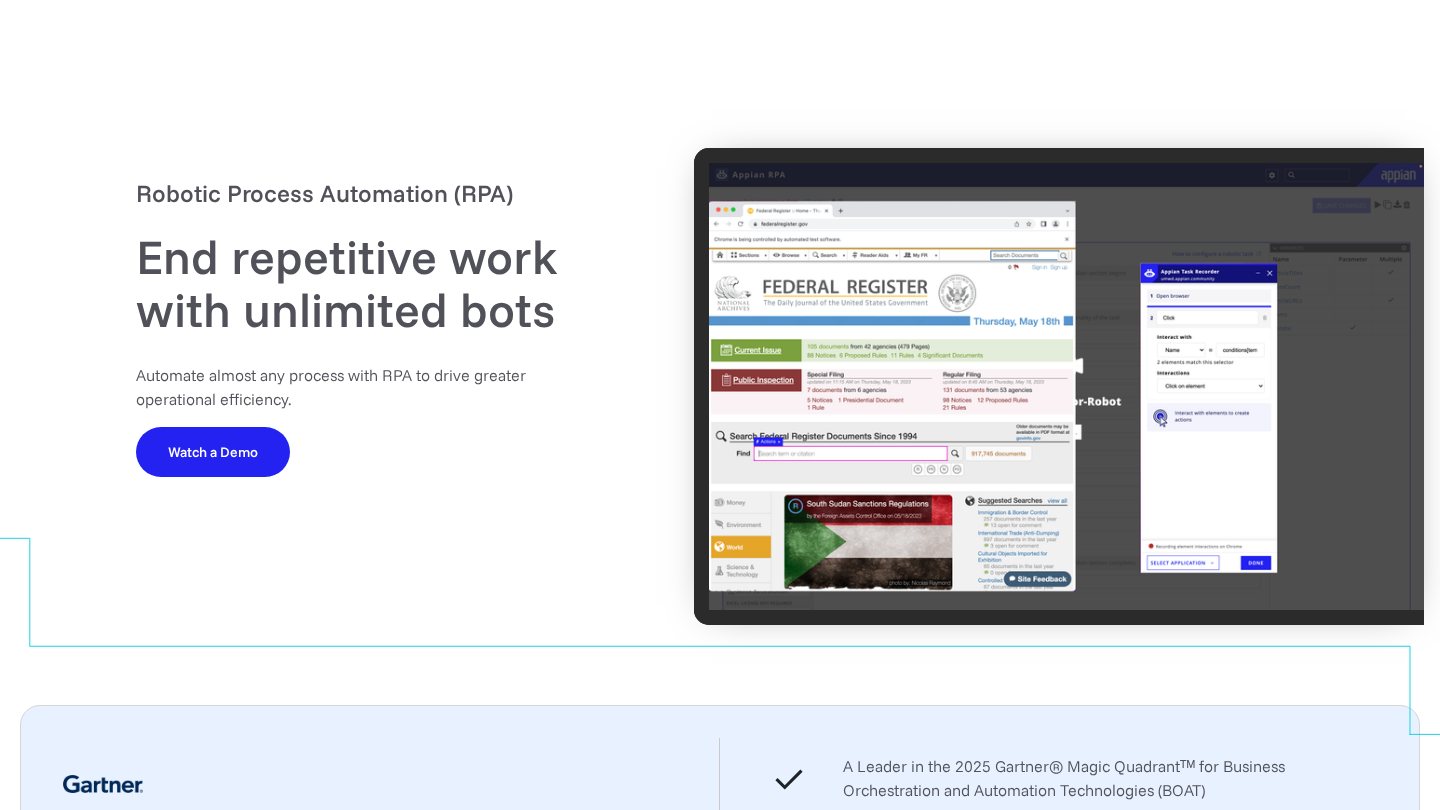The height and width of the screenshot is (810, 1440).
Task: Open the Immigration & Border Control link
Action: [x=1013, y=512]
